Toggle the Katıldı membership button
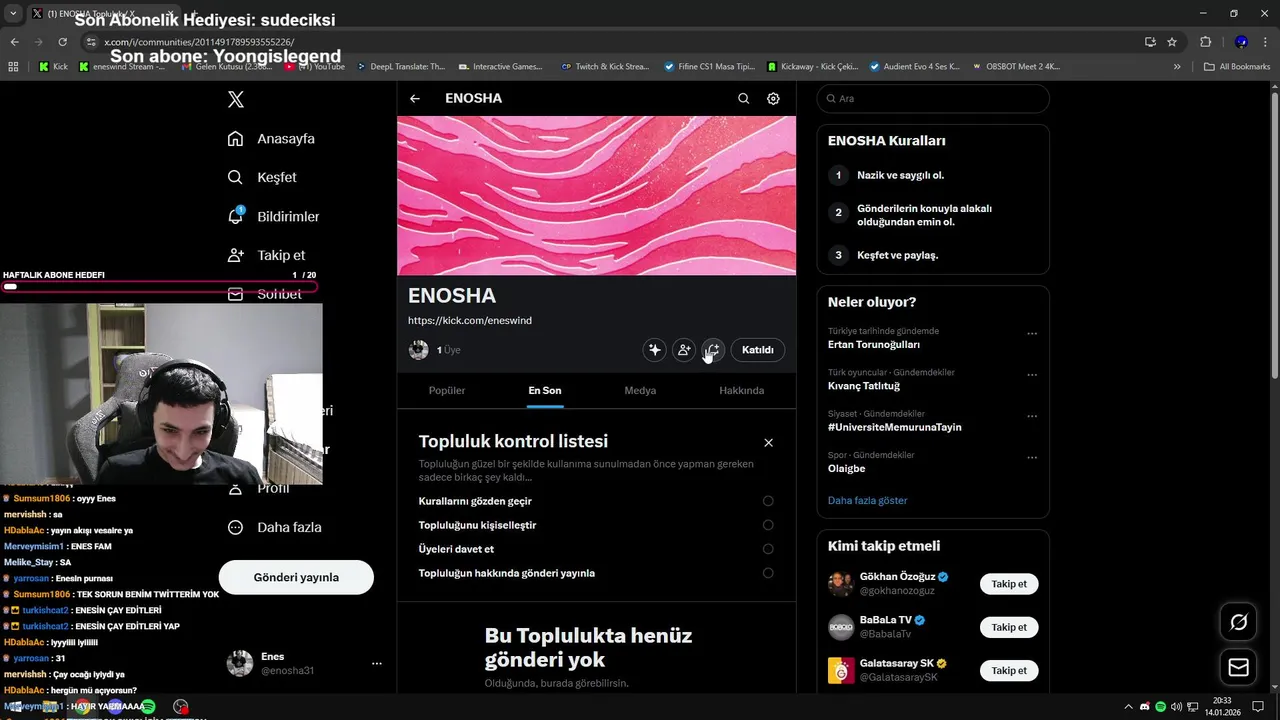The height and width of the screenshot is (720, 1280). (x=758, y=350)
